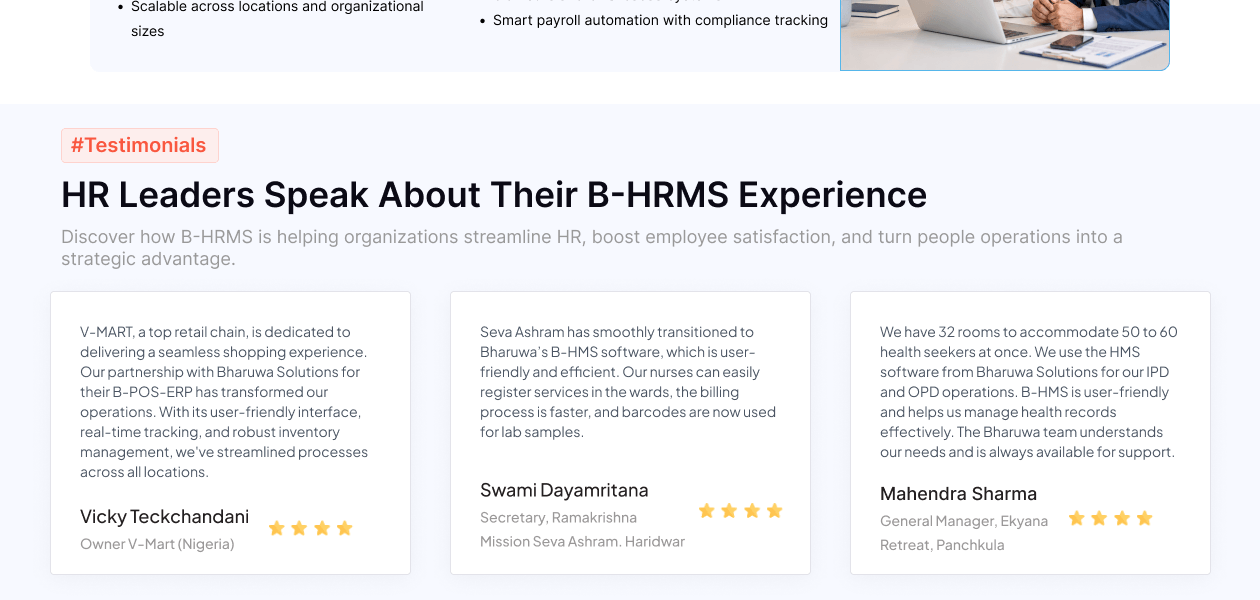Click third star in Vicky Teckchandani's rating
The width and height of the screenshot is (1260, 600).
tap(322, 528)
